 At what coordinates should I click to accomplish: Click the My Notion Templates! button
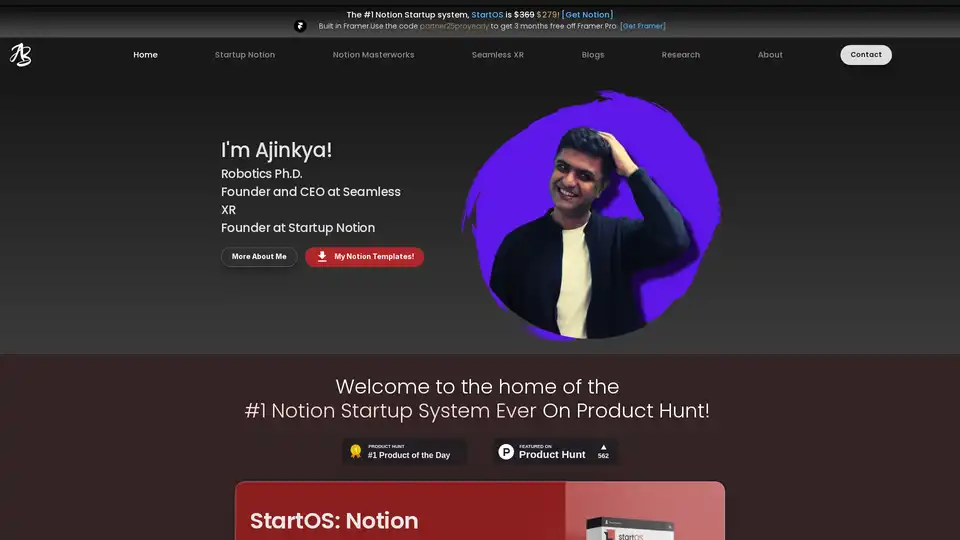tap(364, 257)
